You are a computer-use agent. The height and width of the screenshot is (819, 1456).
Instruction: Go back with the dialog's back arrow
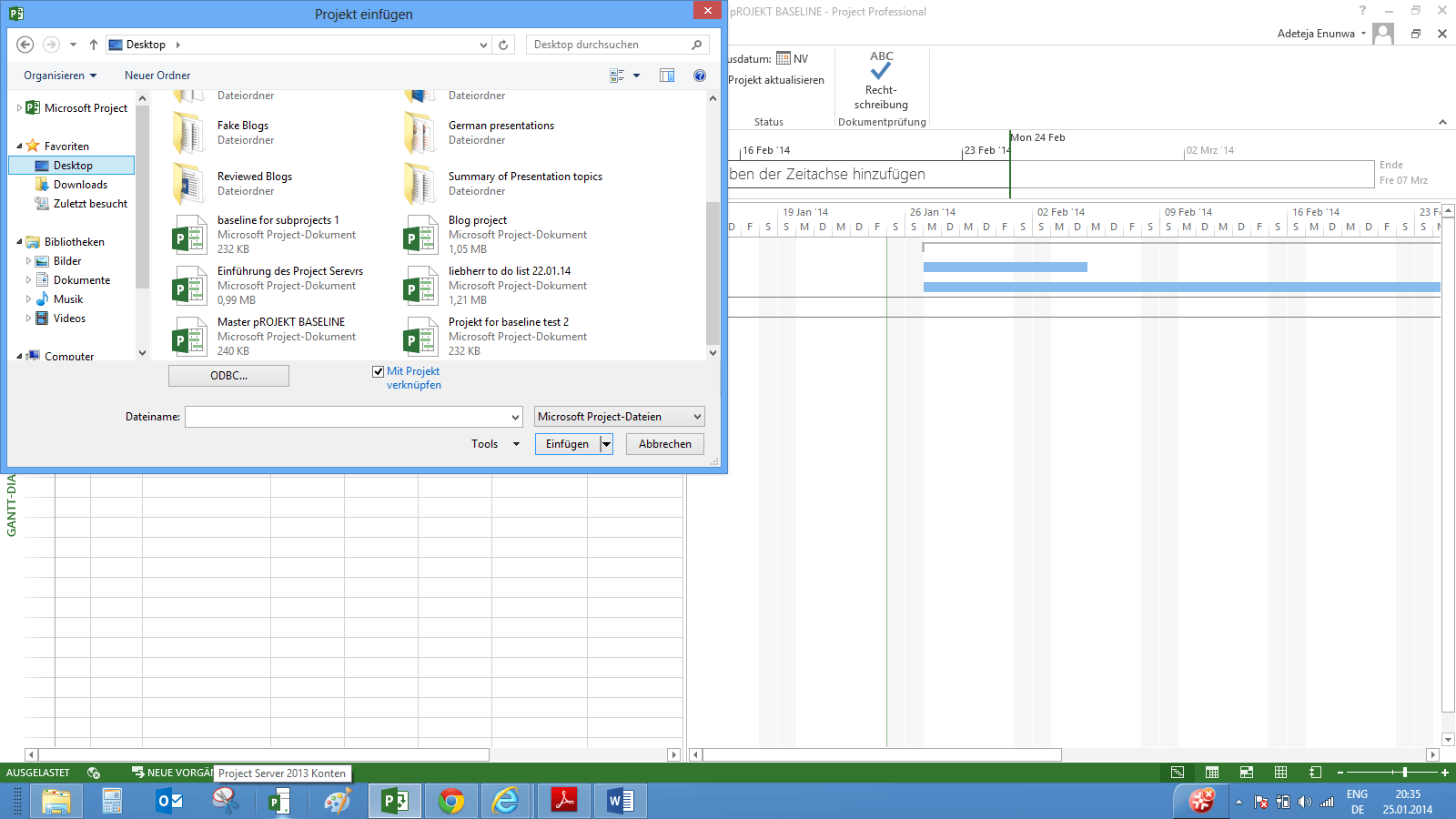click(x=25, y=45)
